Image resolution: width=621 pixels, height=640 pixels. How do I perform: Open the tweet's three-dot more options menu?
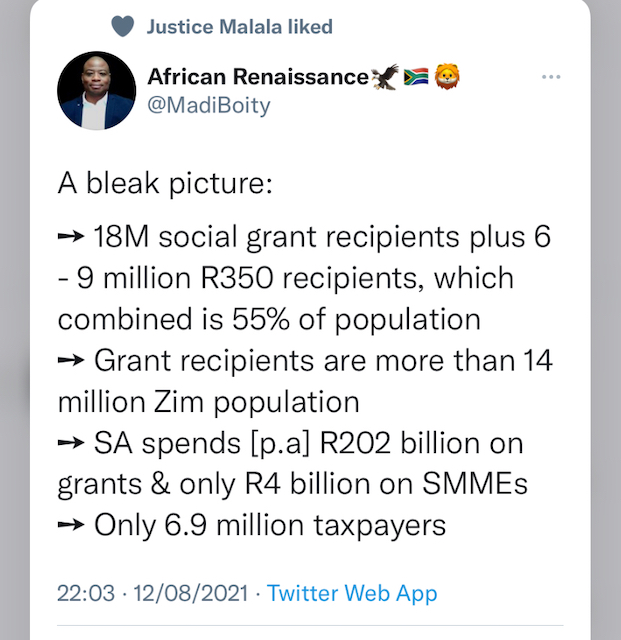550,77
